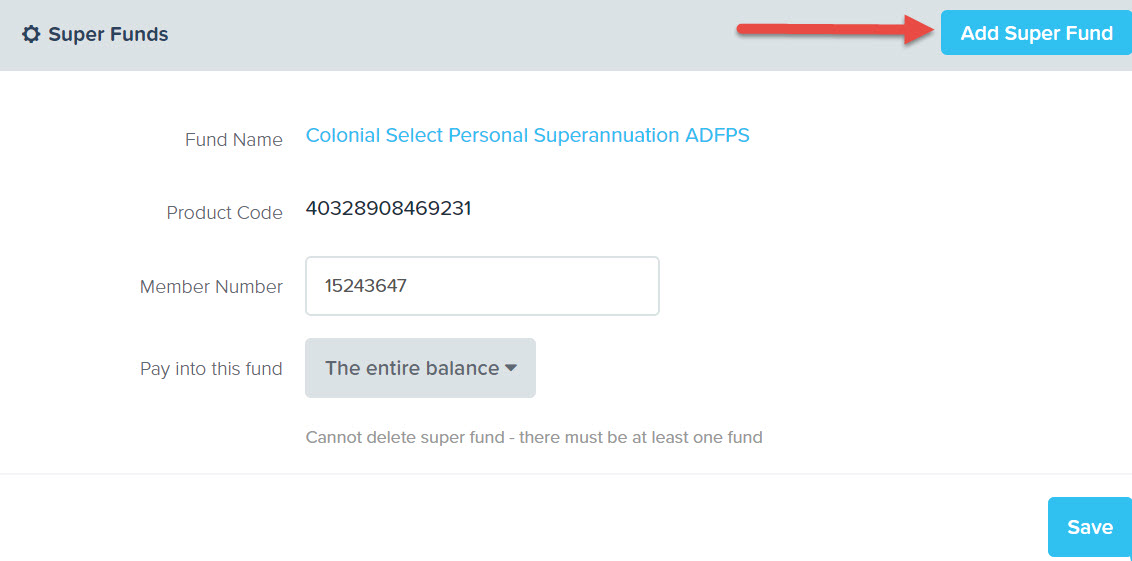
Task: Click the Fund Name label
Action: [x=234, y=140]
